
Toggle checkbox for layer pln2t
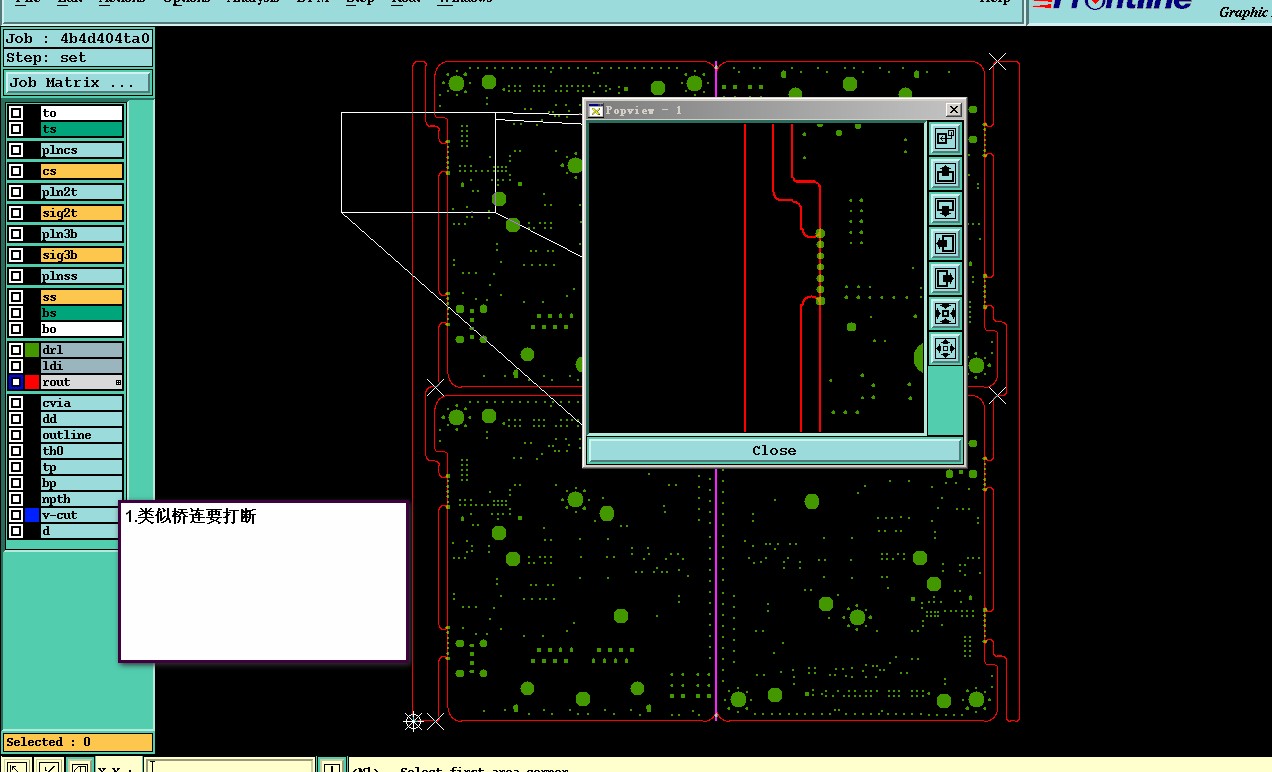tap(16, 192)
